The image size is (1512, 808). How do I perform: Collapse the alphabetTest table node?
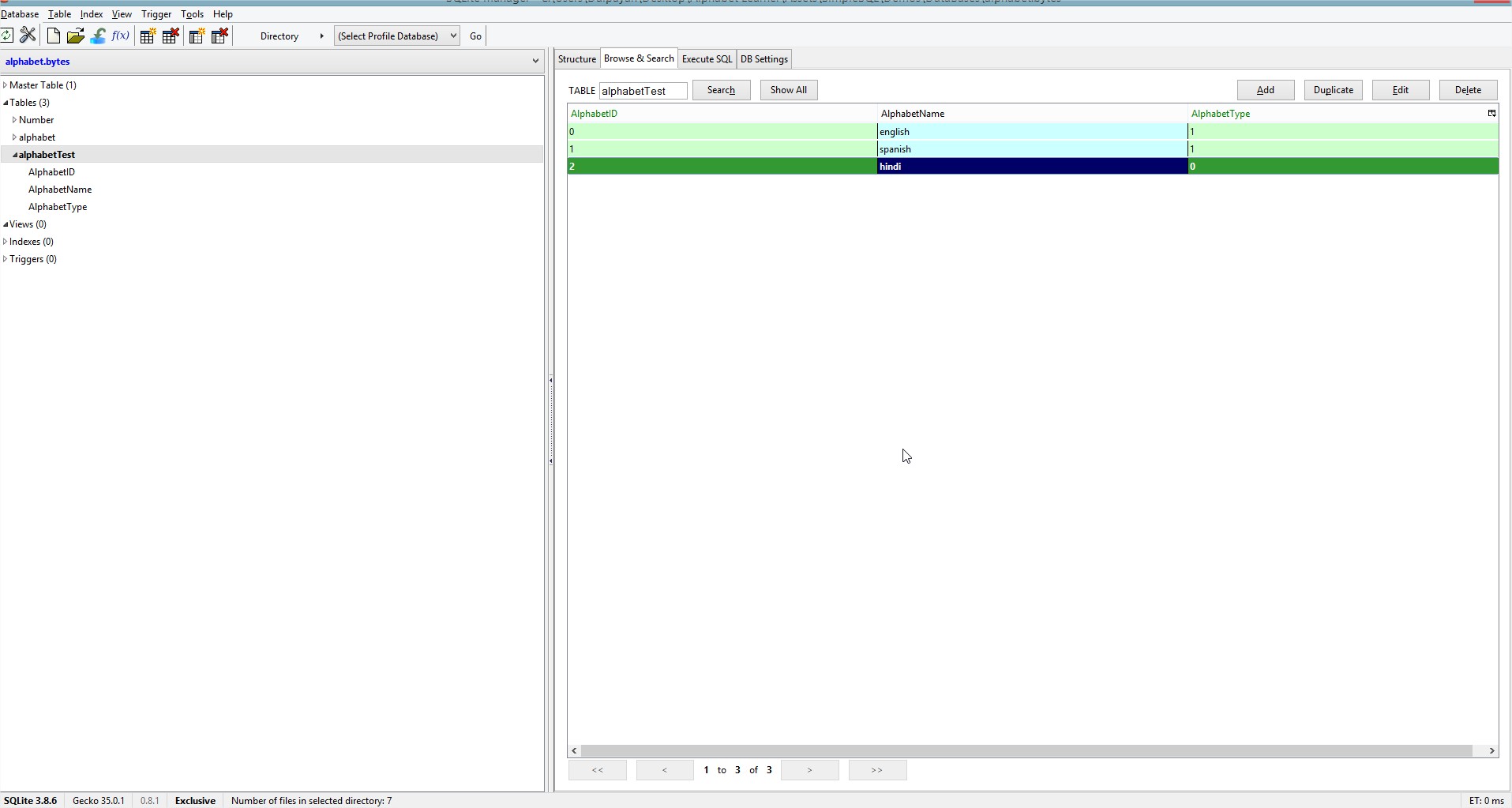point(15,155)
